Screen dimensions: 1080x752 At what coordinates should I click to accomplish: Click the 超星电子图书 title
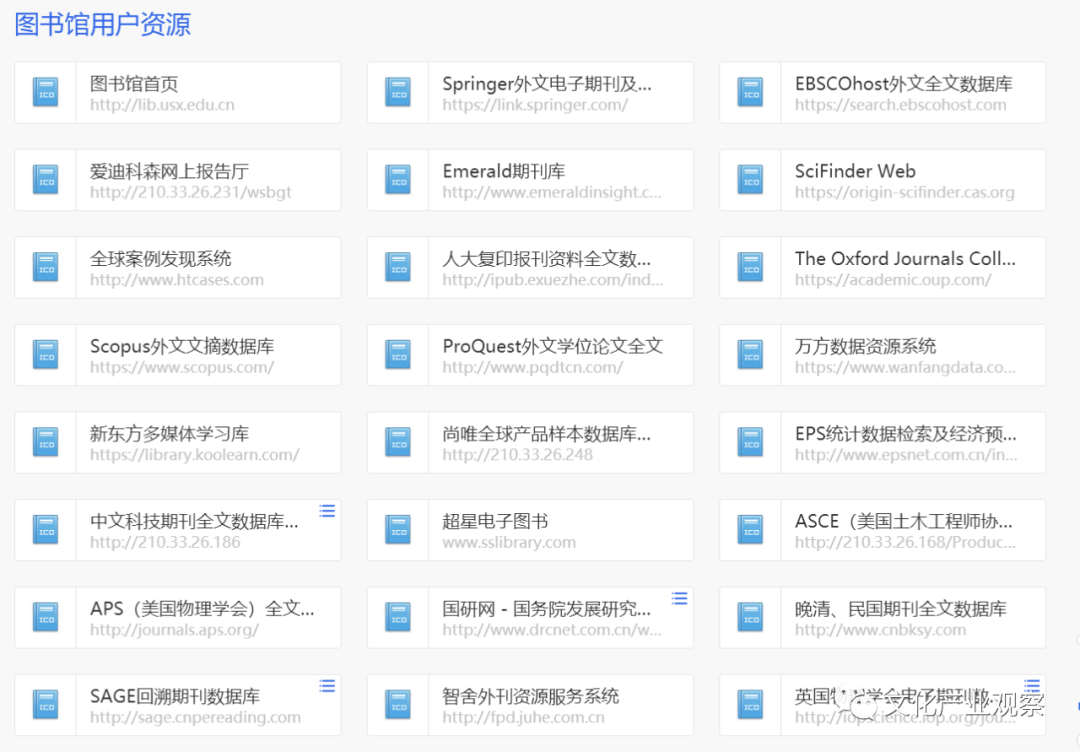tap(495, 521)
